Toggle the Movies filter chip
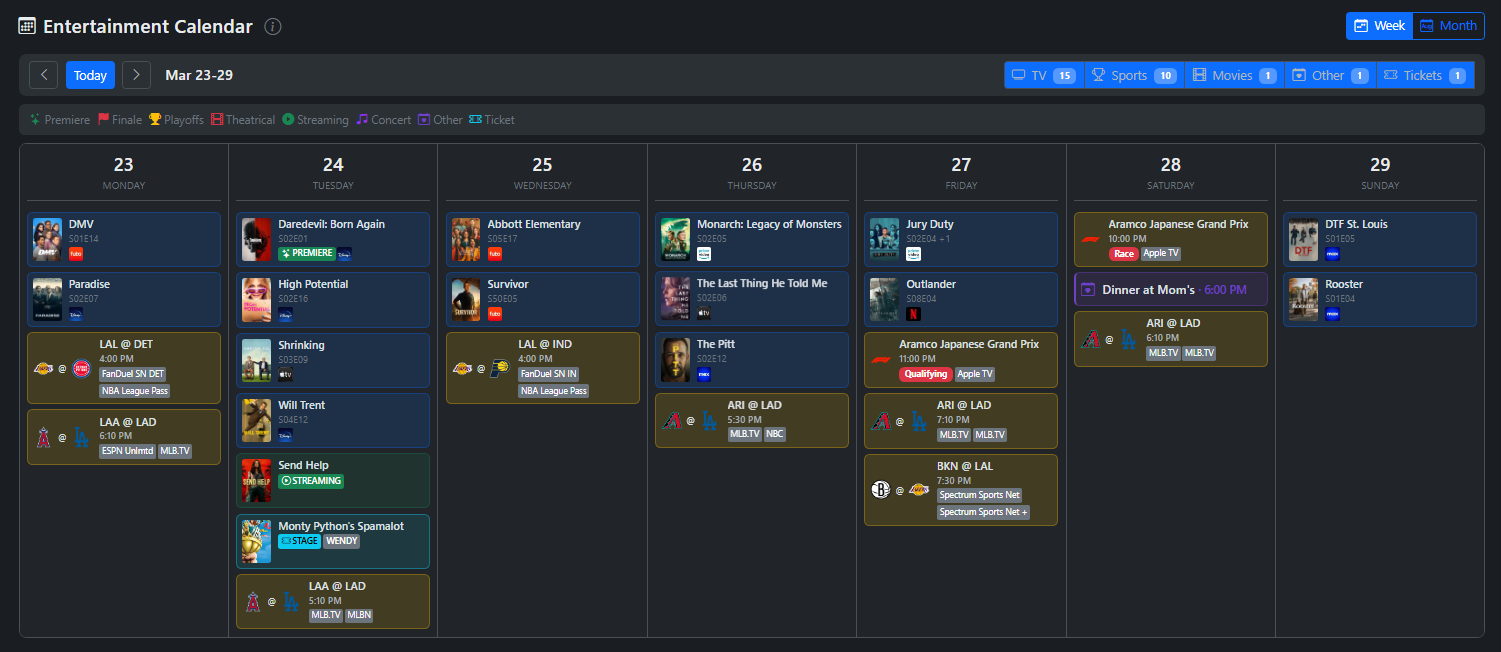1501x652 pixels. tap(1234, 74)
